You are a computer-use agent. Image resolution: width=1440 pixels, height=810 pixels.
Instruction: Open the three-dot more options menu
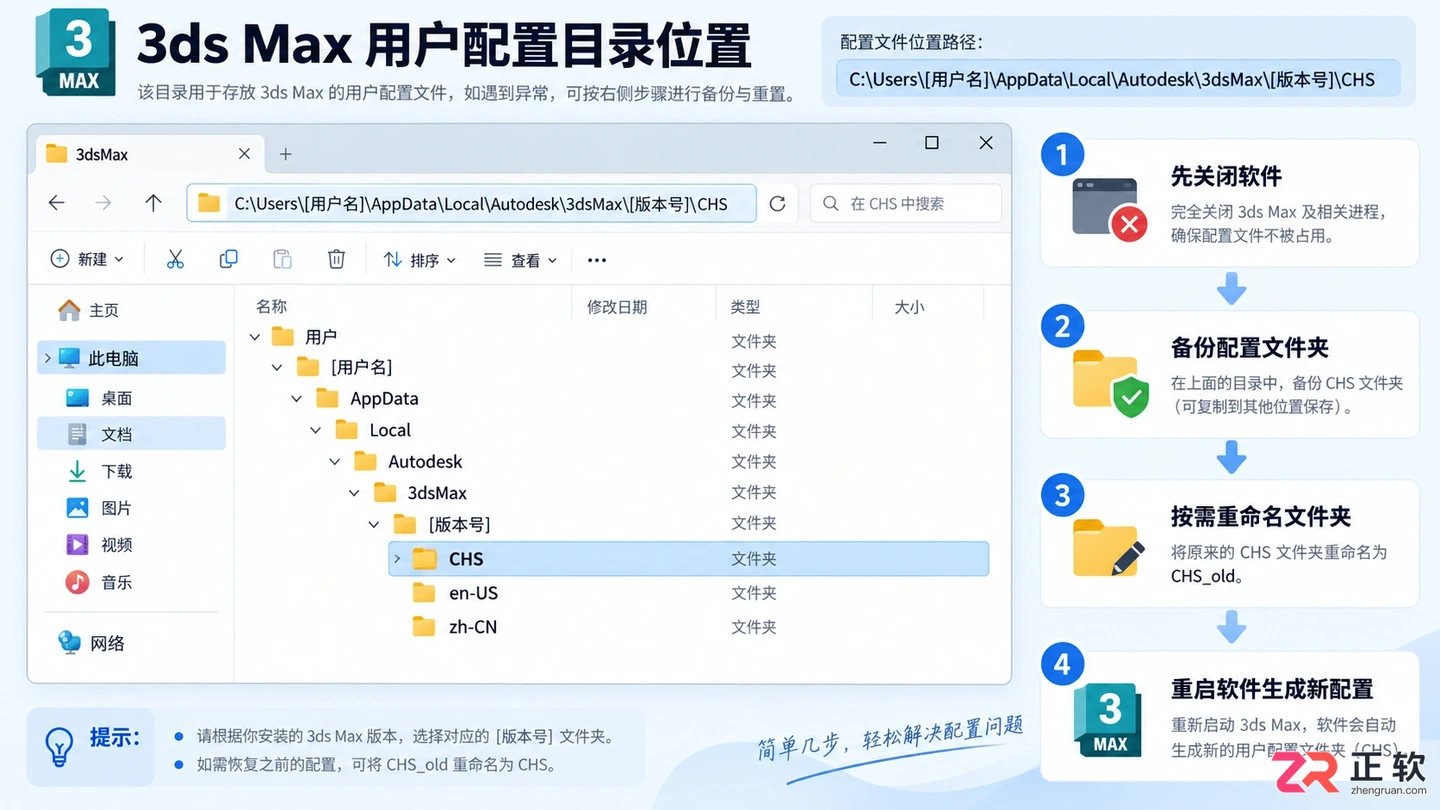tap(597, 260)
